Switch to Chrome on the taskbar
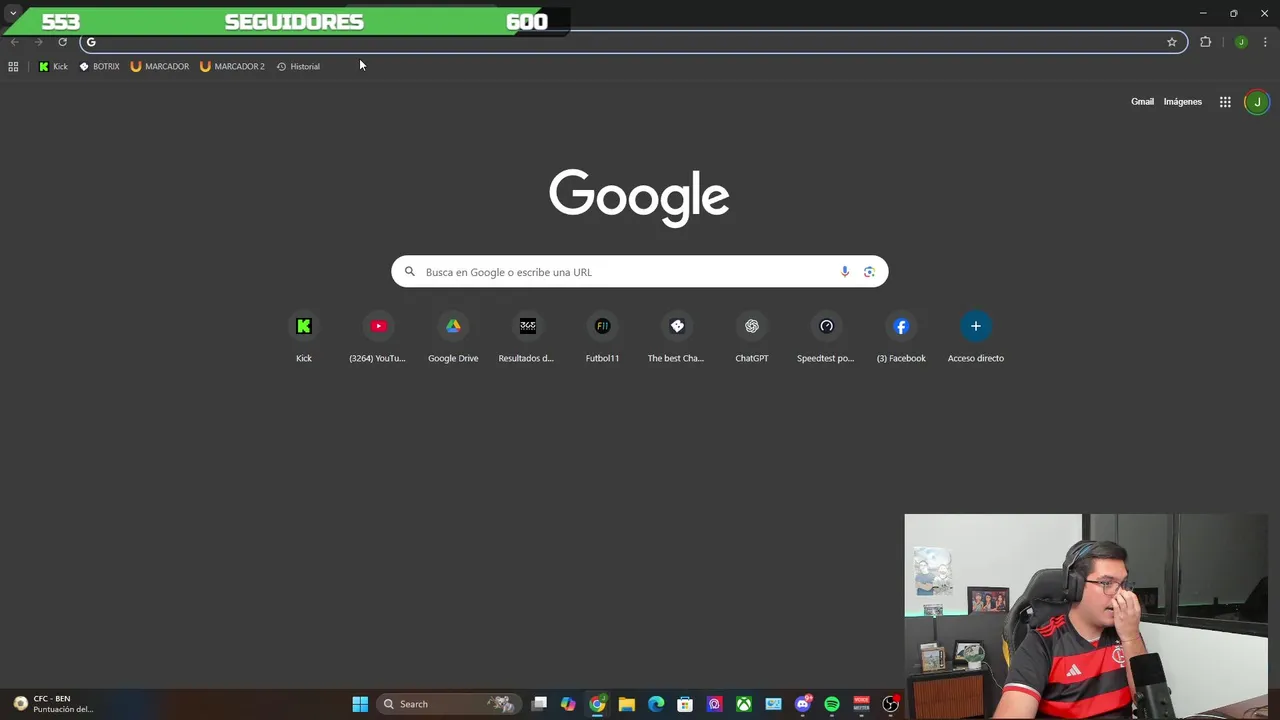The width and height of the screenshot is (1280, 720). point(597,704)
